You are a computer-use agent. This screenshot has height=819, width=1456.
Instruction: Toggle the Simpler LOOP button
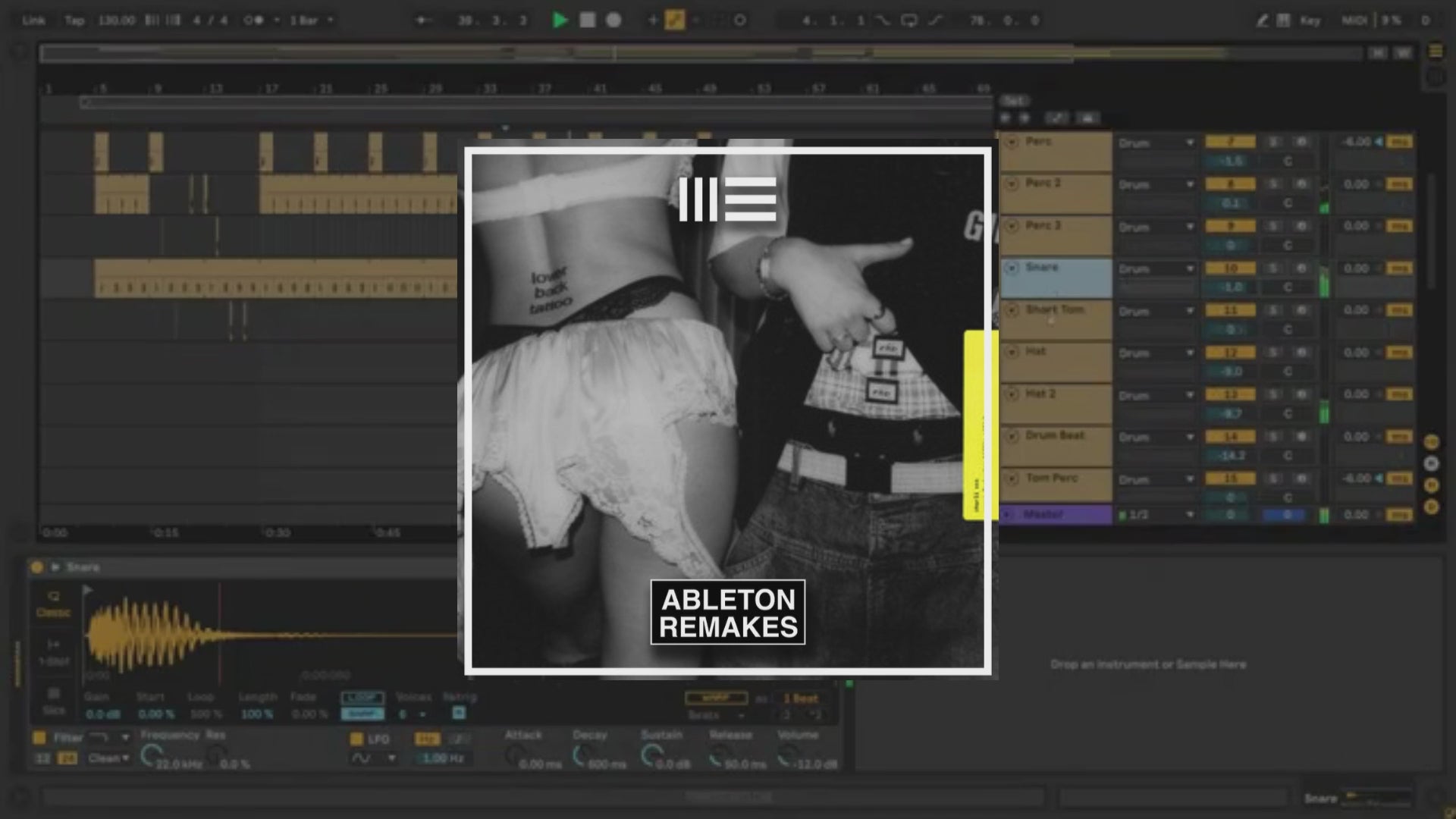(x=362, y=698)
